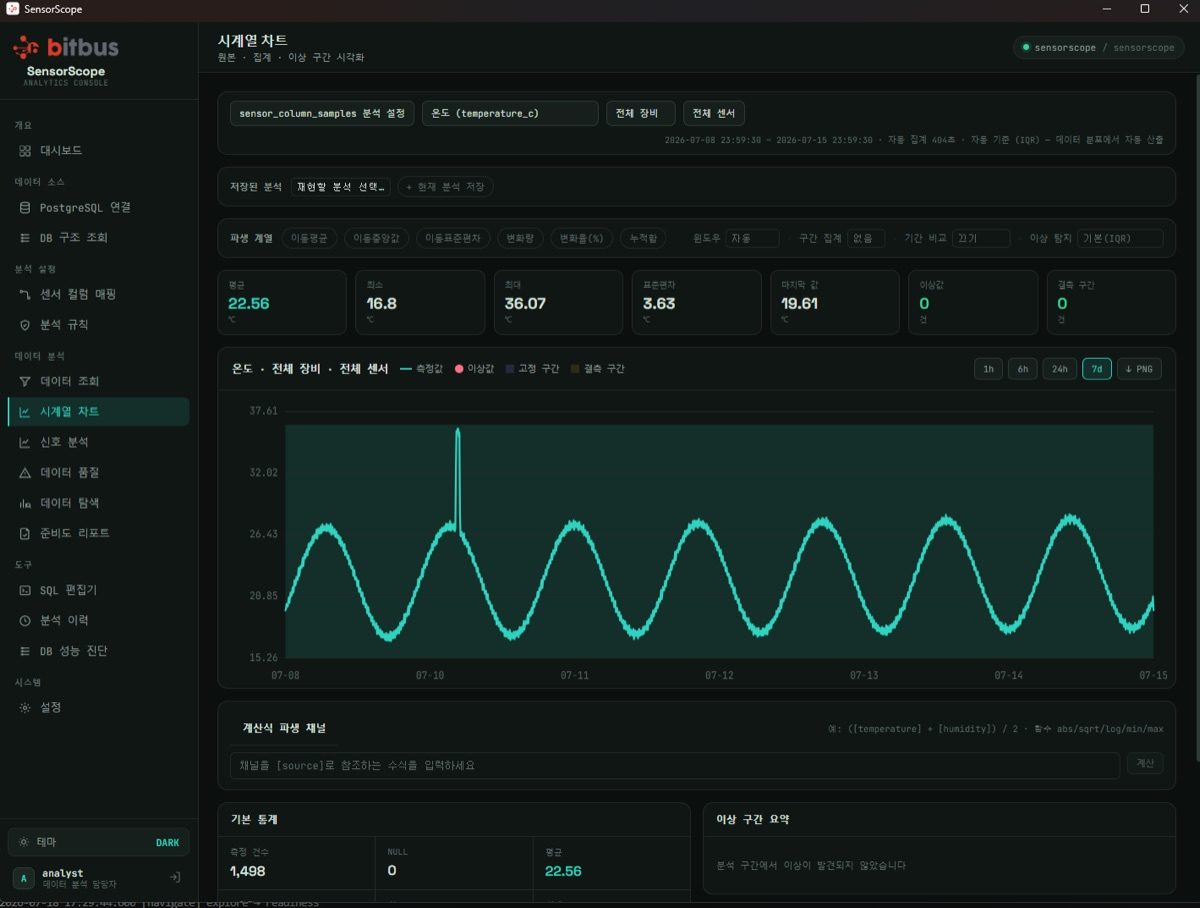Click the 데이터 품질 warning triangle icon
The height and width of the screenshot is (908, 1200).
(25, 473)
